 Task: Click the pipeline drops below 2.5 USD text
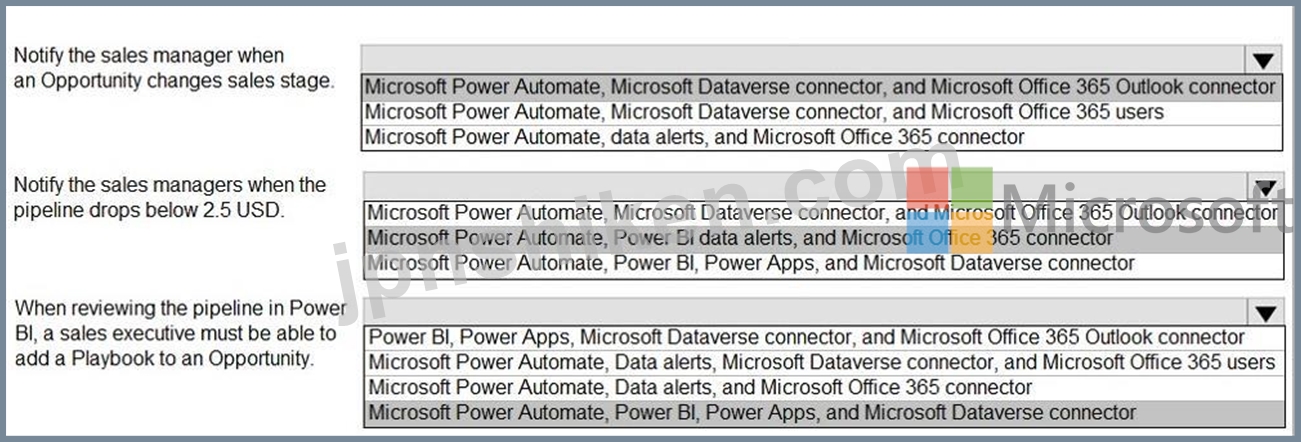[x=170, y=197]
